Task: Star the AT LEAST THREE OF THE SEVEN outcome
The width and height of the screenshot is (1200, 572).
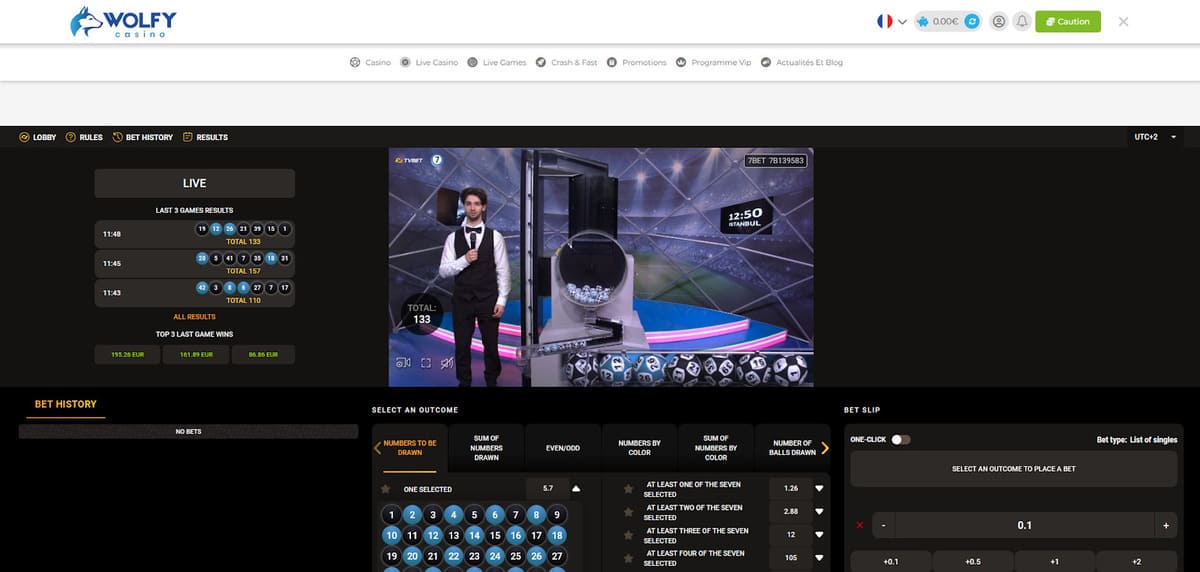Action: tap(628, 535)
